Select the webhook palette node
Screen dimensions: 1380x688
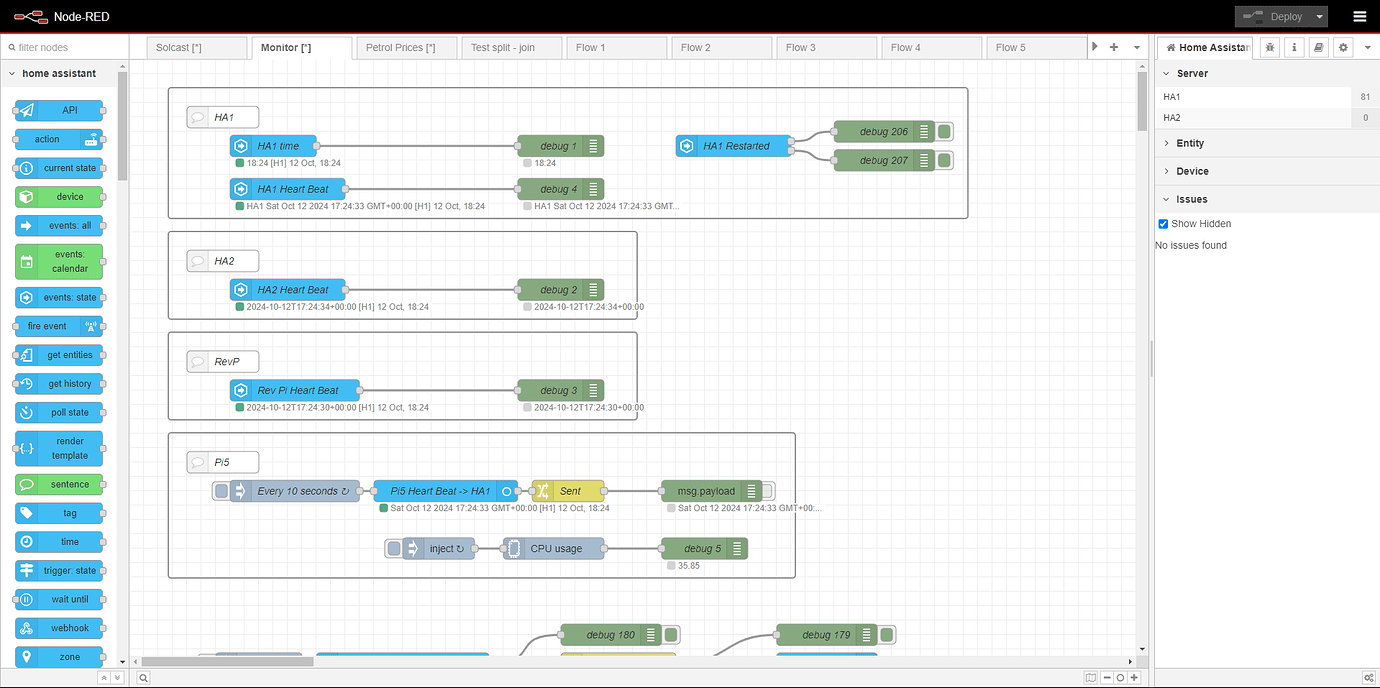click(59, 628)
